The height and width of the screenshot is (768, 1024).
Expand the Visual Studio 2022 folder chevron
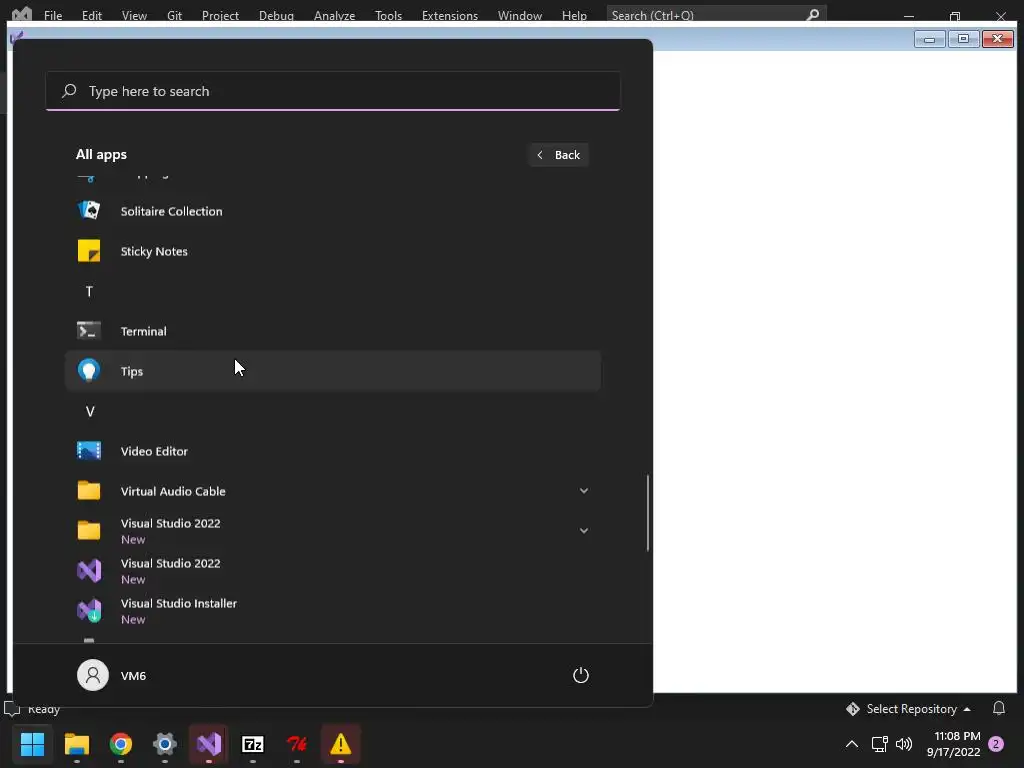pyautogui.click(x=584, y=530)
